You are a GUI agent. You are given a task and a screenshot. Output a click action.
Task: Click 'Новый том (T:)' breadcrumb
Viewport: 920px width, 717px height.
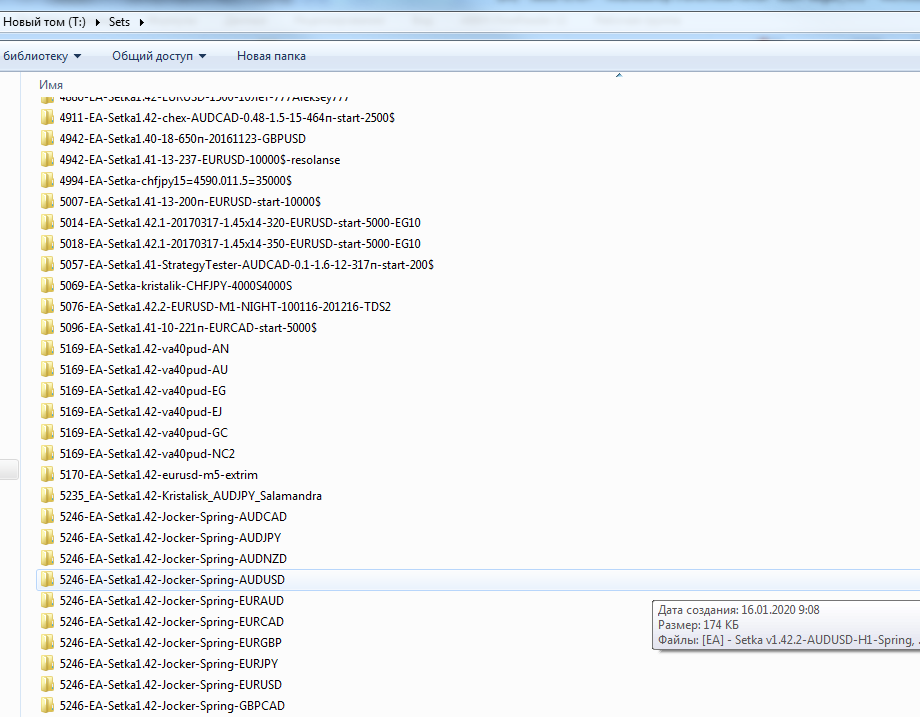pyautogui.click(x=44, y=22)
